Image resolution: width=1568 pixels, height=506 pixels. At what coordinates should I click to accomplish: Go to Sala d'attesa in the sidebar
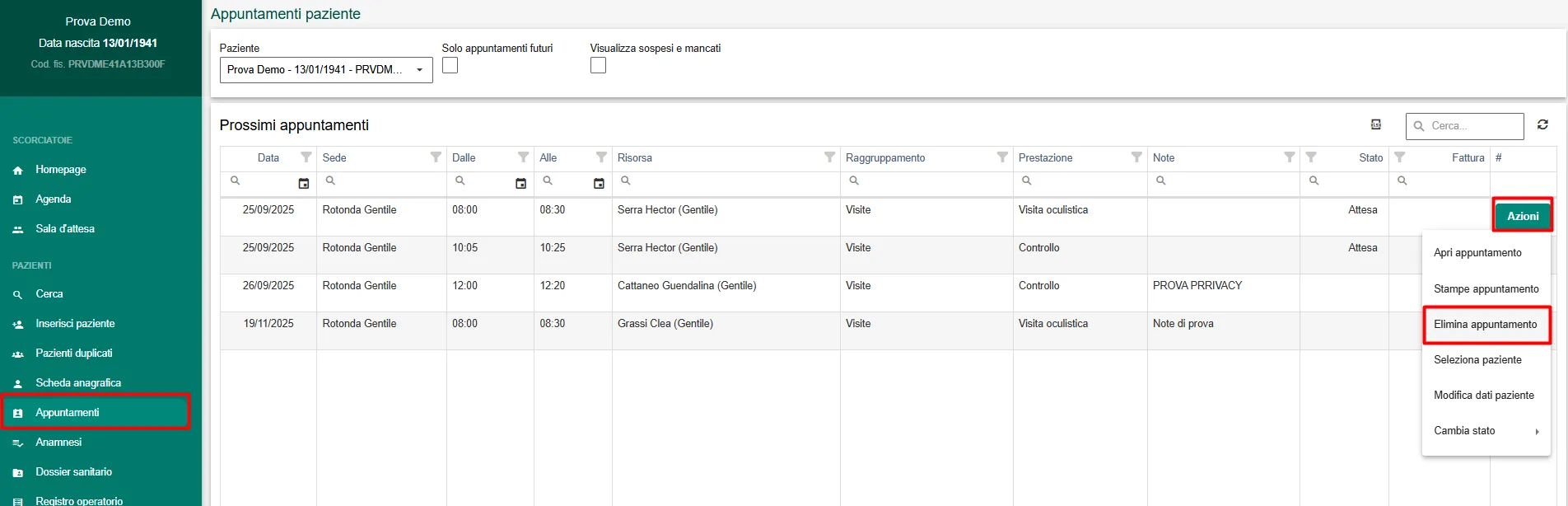pyautogui.click(x=64, y=229)
